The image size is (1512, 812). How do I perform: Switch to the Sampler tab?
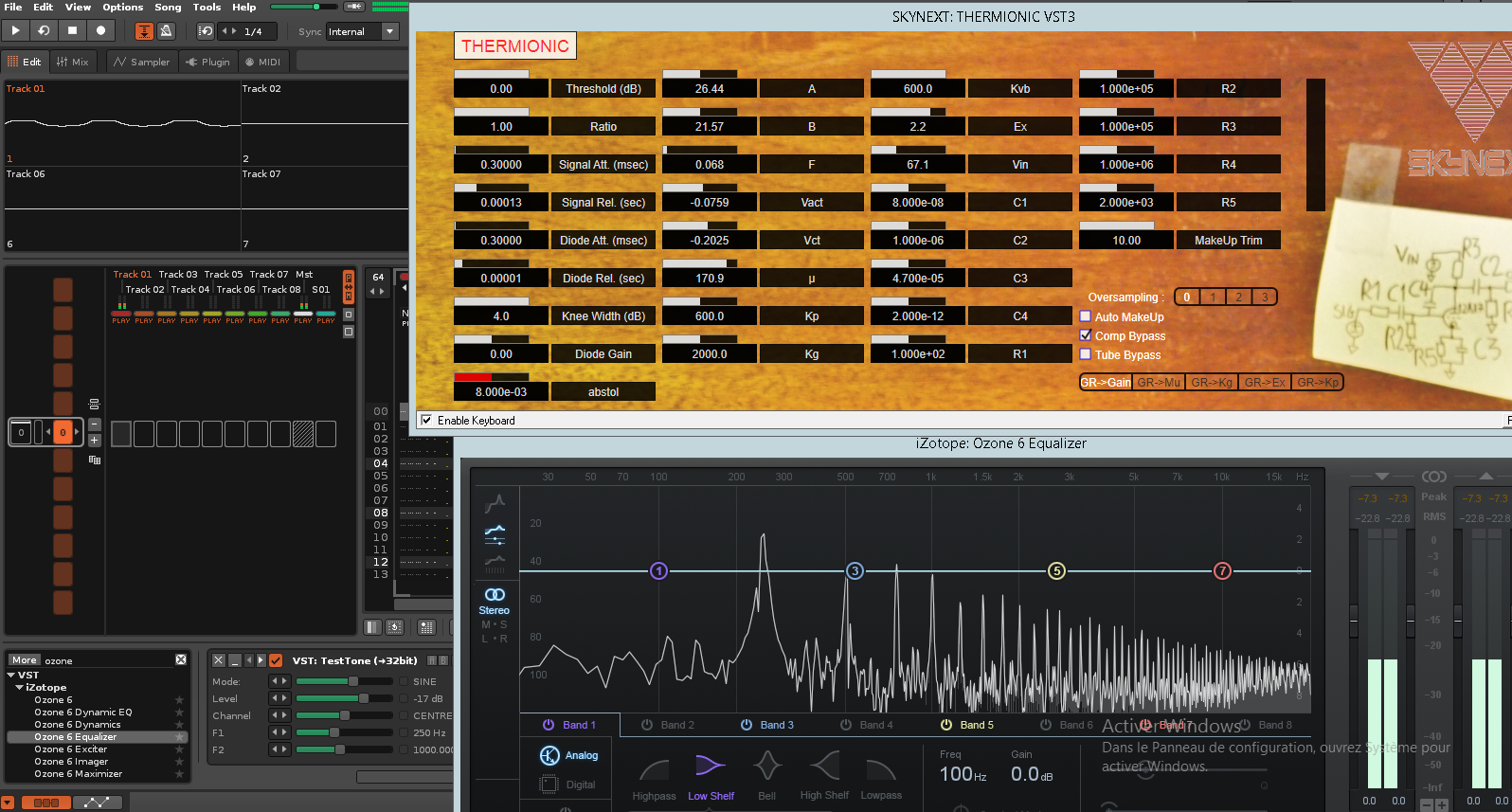coord(141,62)
